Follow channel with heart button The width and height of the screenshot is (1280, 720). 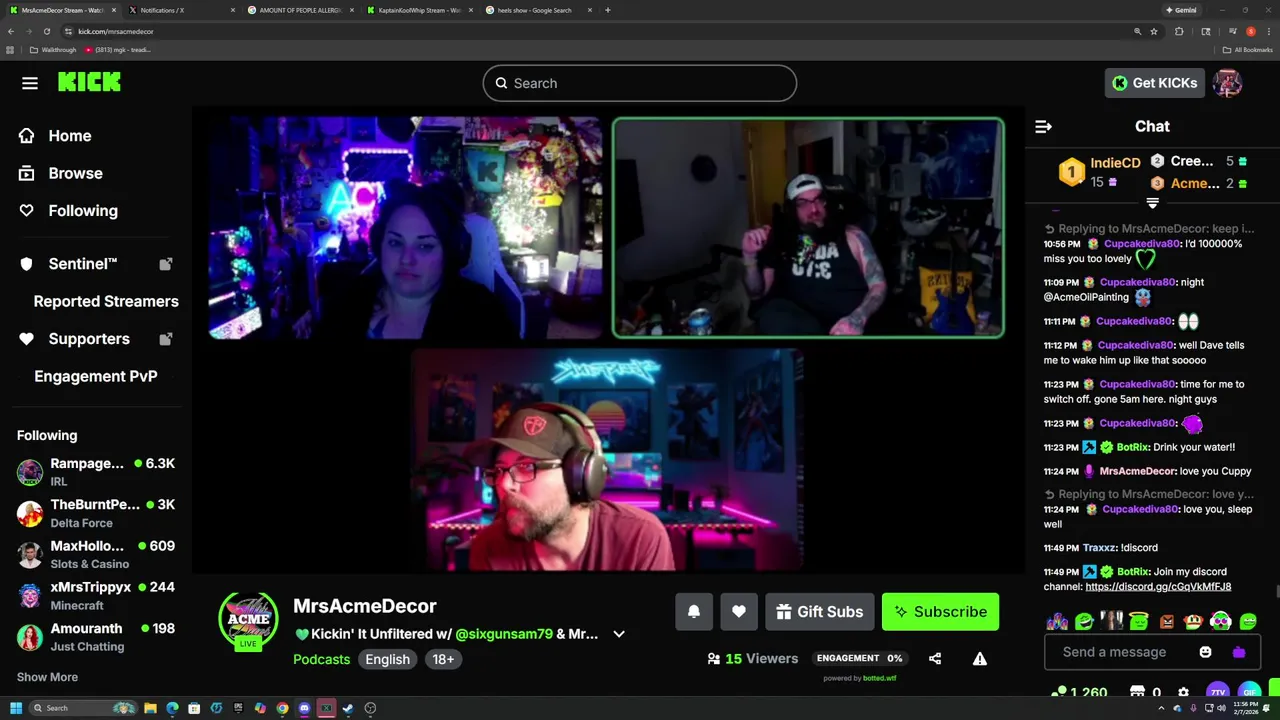pos(739,612)
